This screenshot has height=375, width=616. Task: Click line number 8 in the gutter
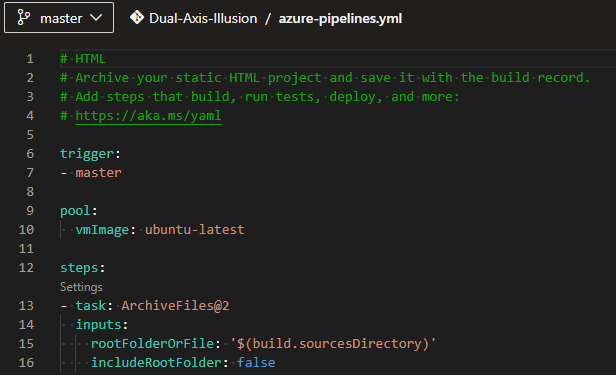click(x=30, y=192)
